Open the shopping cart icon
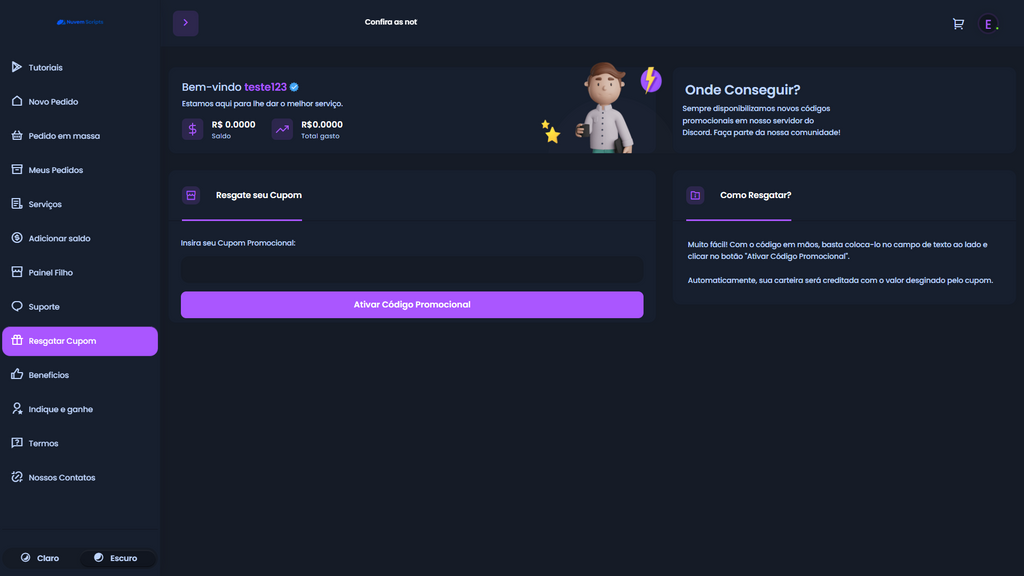The image size is (1024, 576). click(958, 23)
